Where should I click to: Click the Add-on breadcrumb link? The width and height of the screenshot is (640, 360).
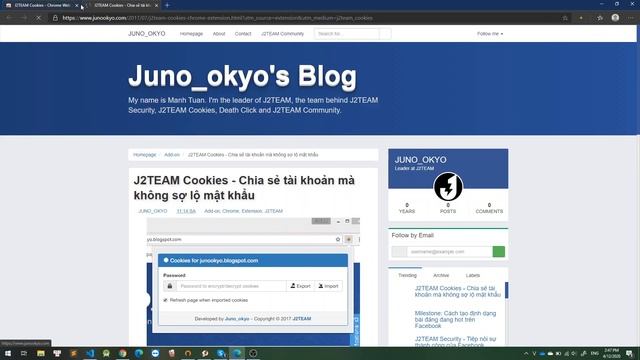point(172,155)
